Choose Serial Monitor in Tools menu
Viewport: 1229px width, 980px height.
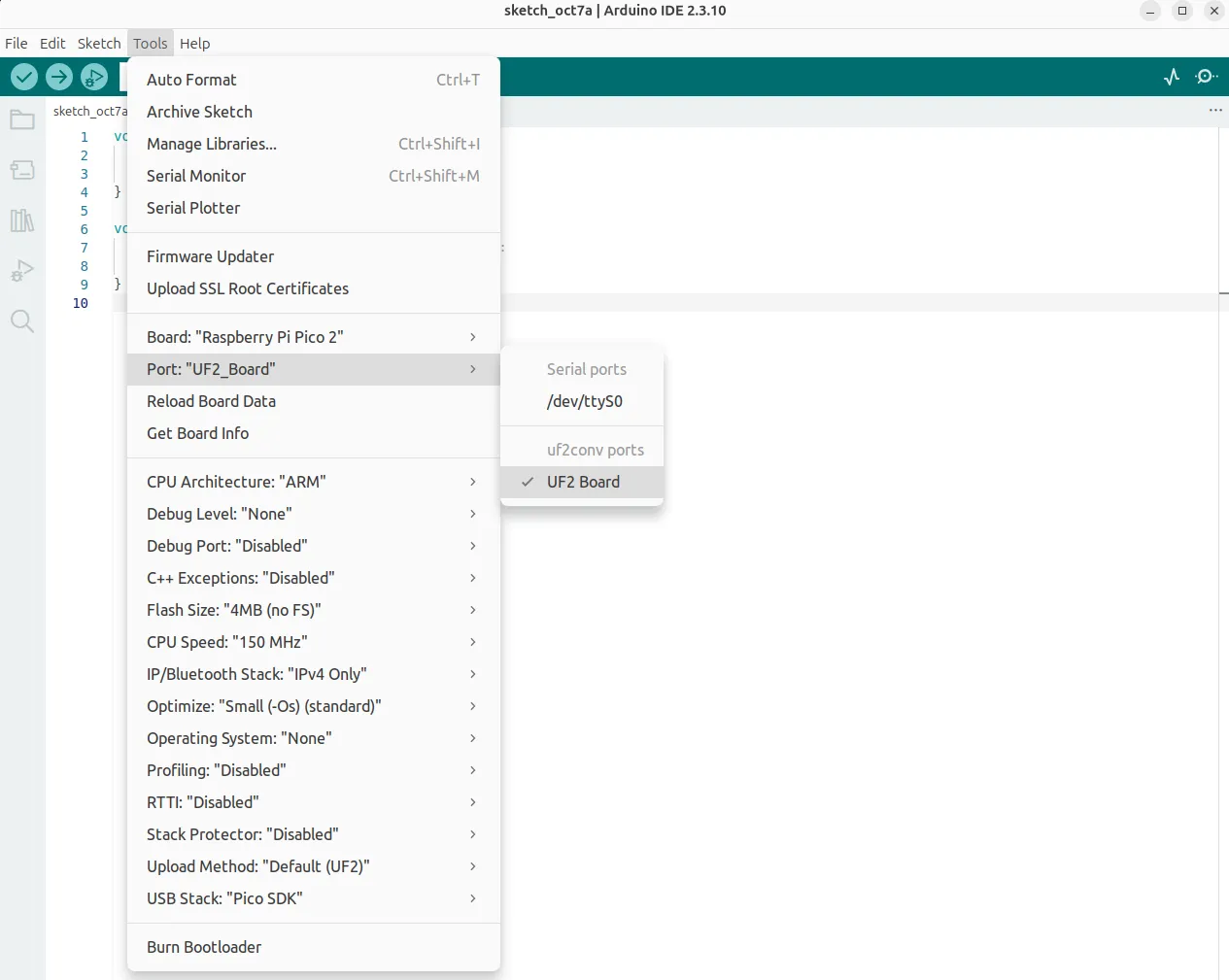(314, 176)
